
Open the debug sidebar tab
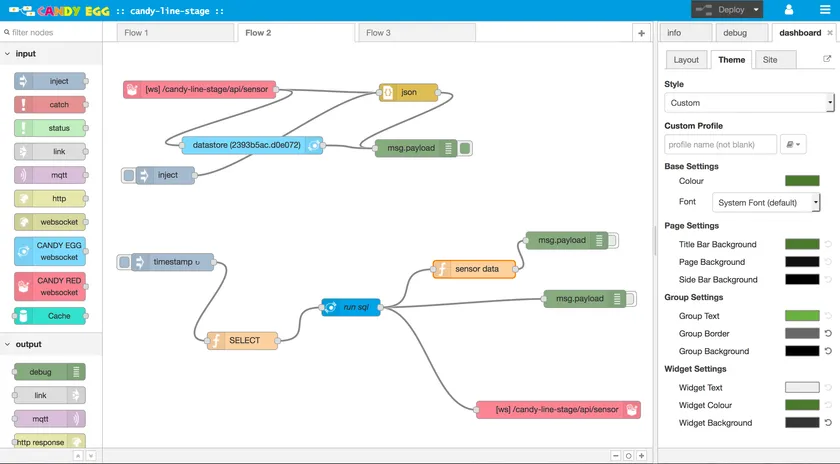coord(741,33)
